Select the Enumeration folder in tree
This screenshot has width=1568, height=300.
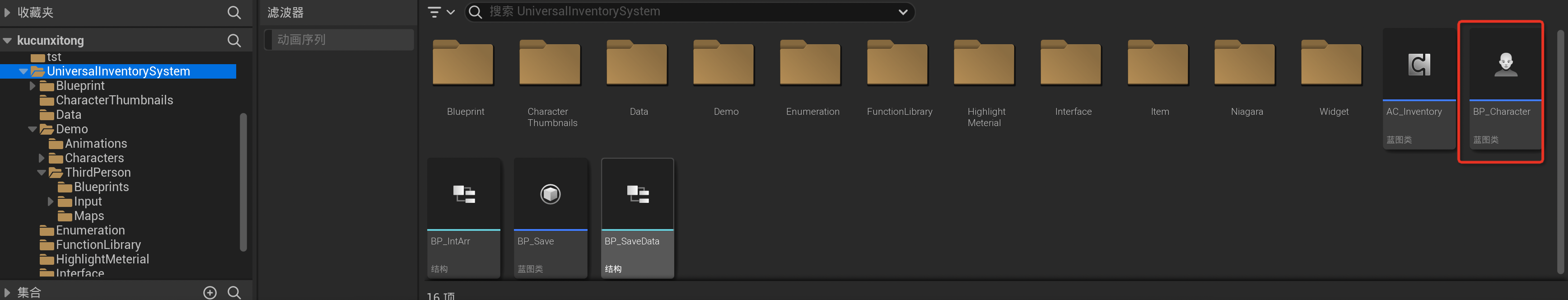tap(90, 230)
